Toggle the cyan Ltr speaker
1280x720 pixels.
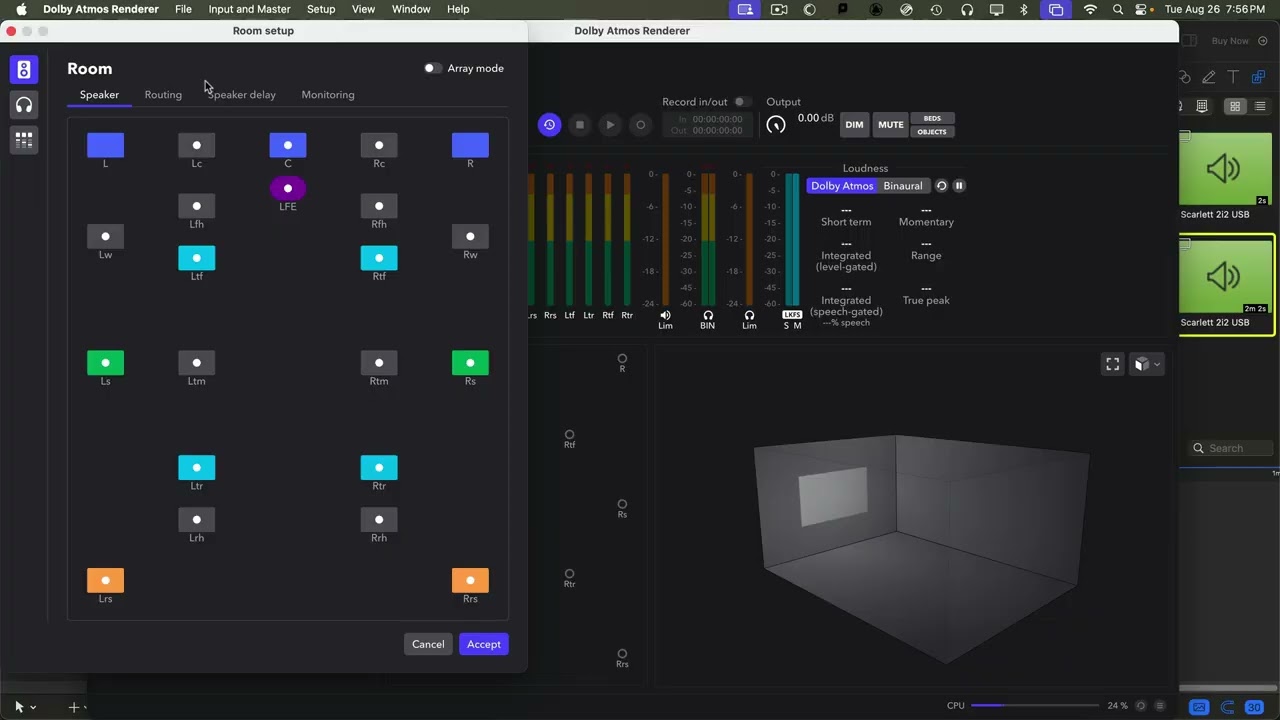coord(197,467)
